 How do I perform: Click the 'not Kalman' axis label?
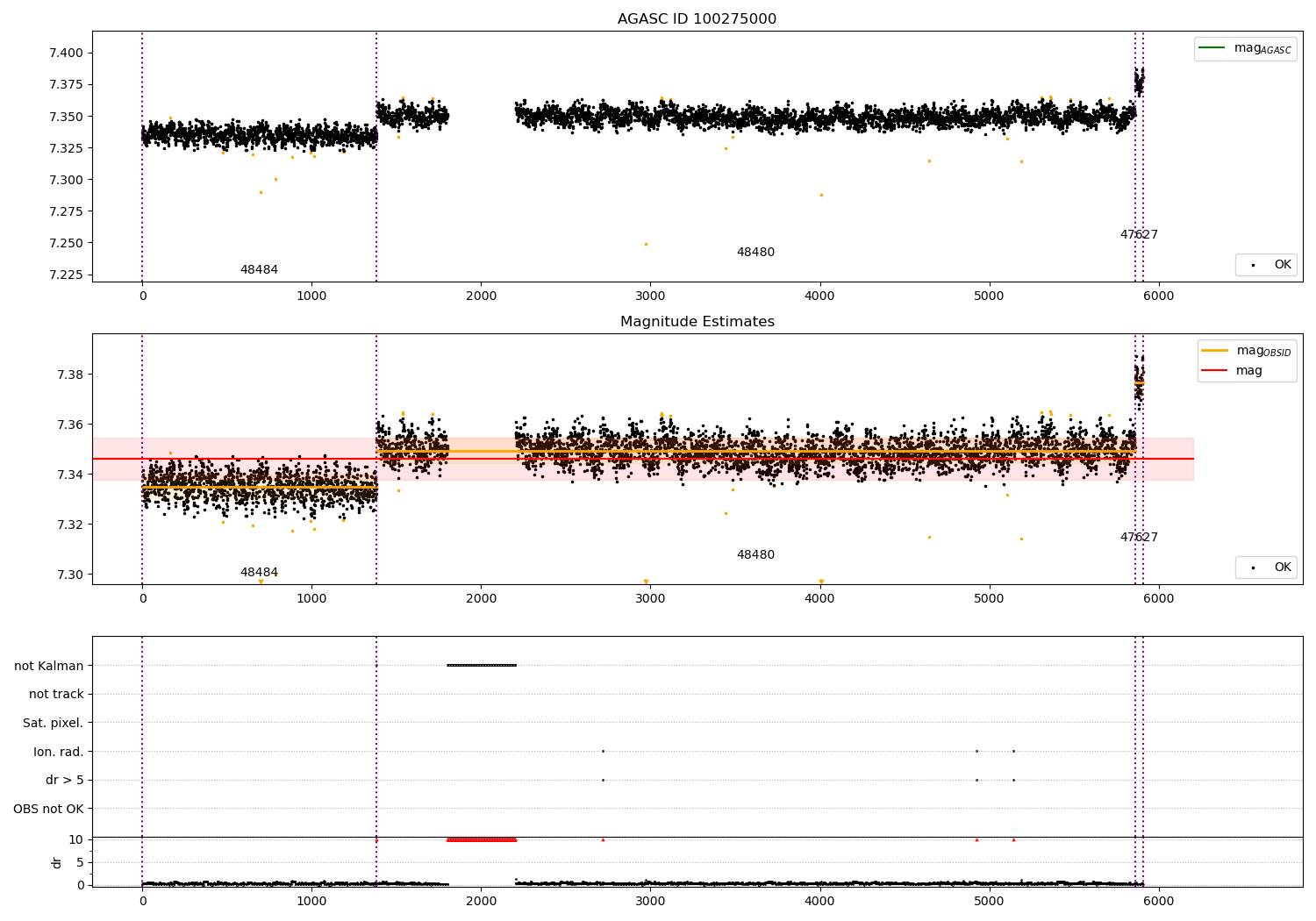click(x=49, y=666)
